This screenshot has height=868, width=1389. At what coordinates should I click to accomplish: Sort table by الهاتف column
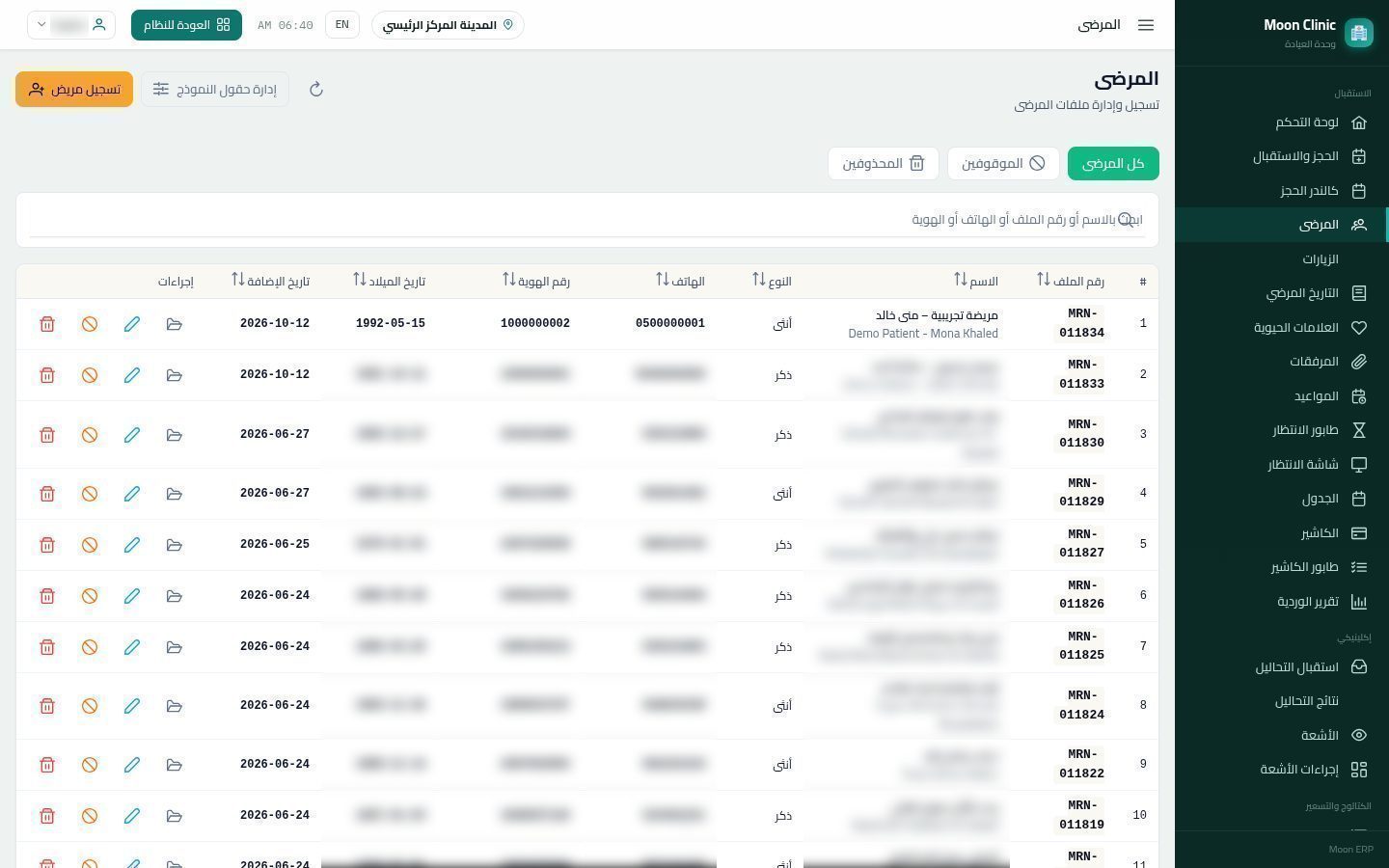[x=680, y=281]
